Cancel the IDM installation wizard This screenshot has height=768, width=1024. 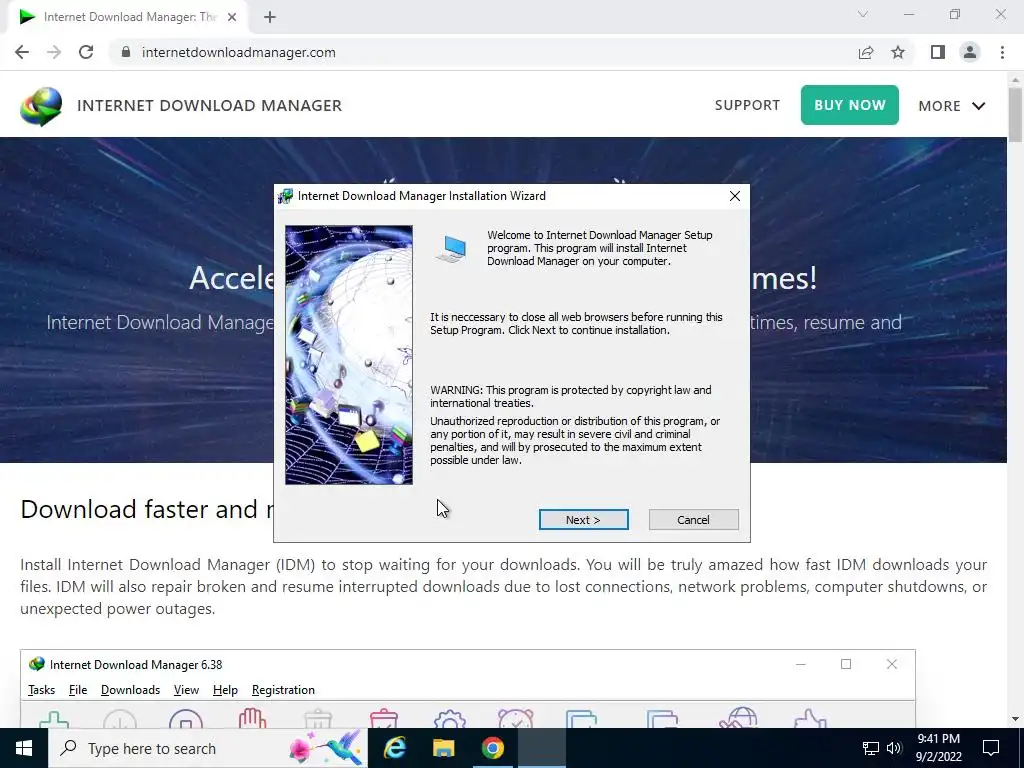pos(693,520)
